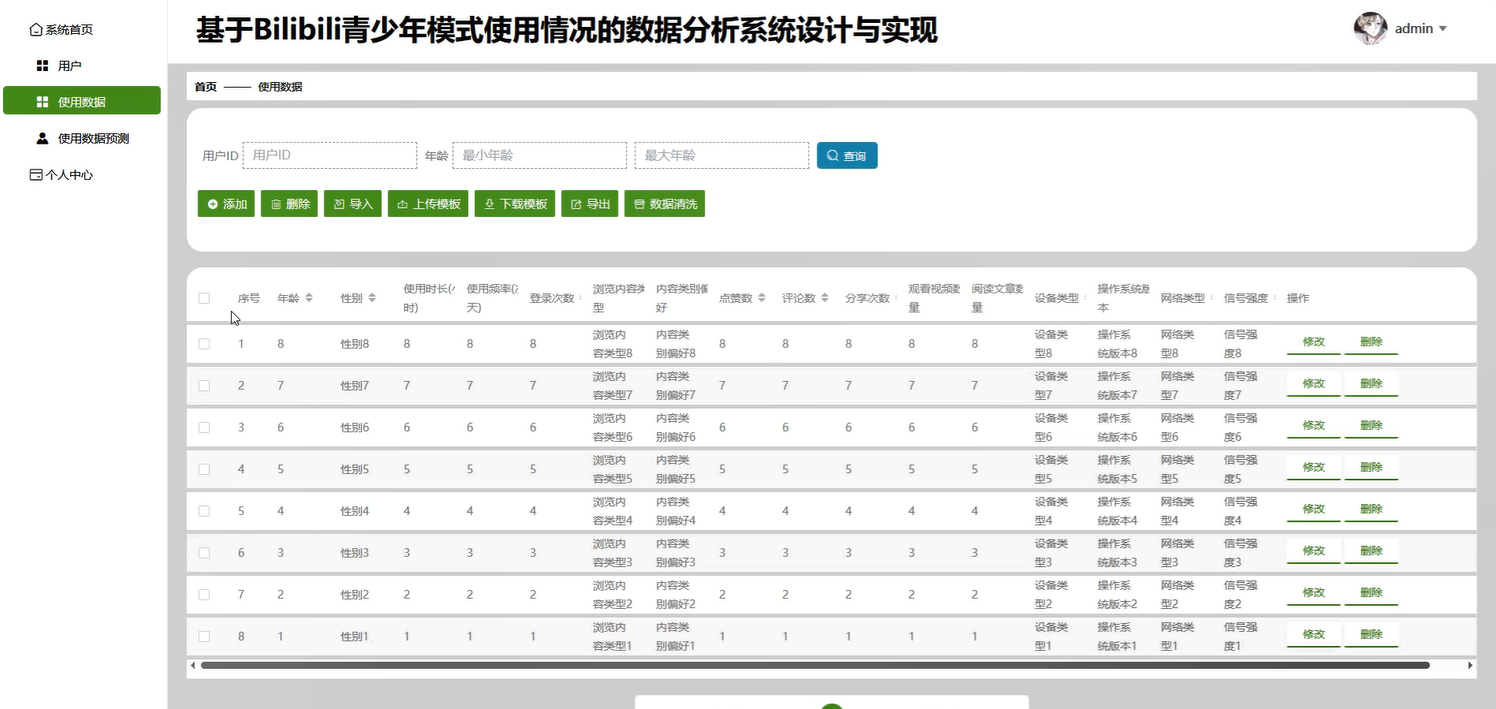Click the 导入 import button

[353, 204]
